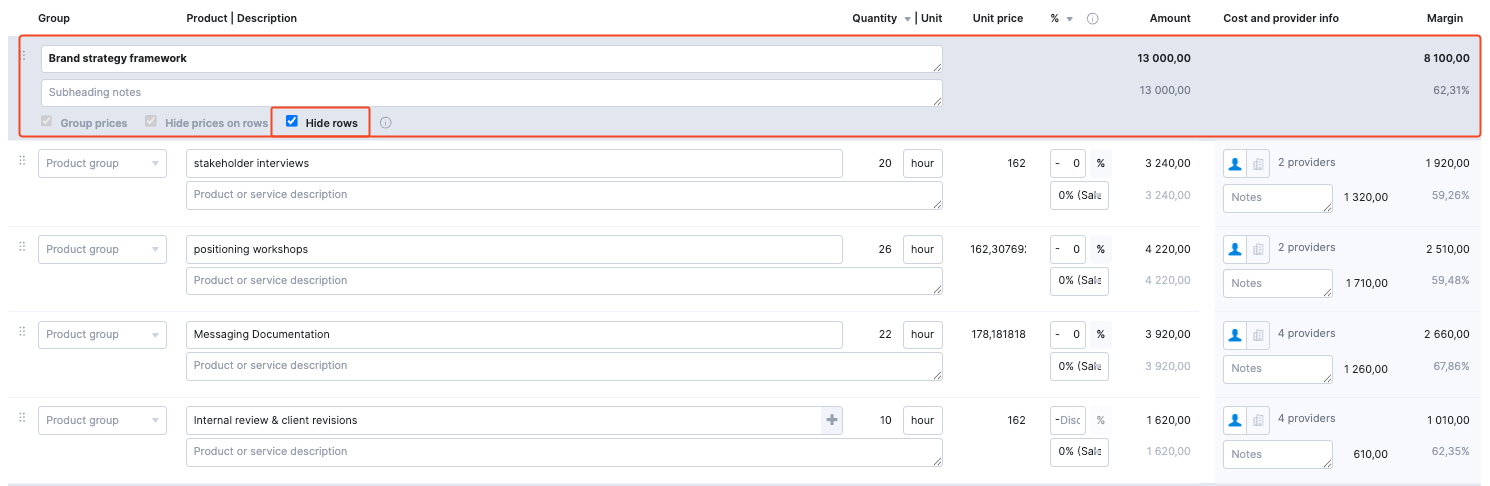Click the person icon on stakeholder interviews row

point(1235,164)
